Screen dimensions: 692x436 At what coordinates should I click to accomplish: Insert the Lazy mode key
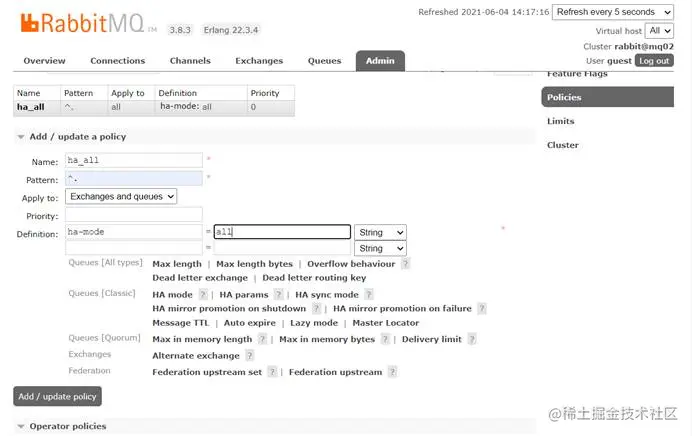[x=314, y=323]
